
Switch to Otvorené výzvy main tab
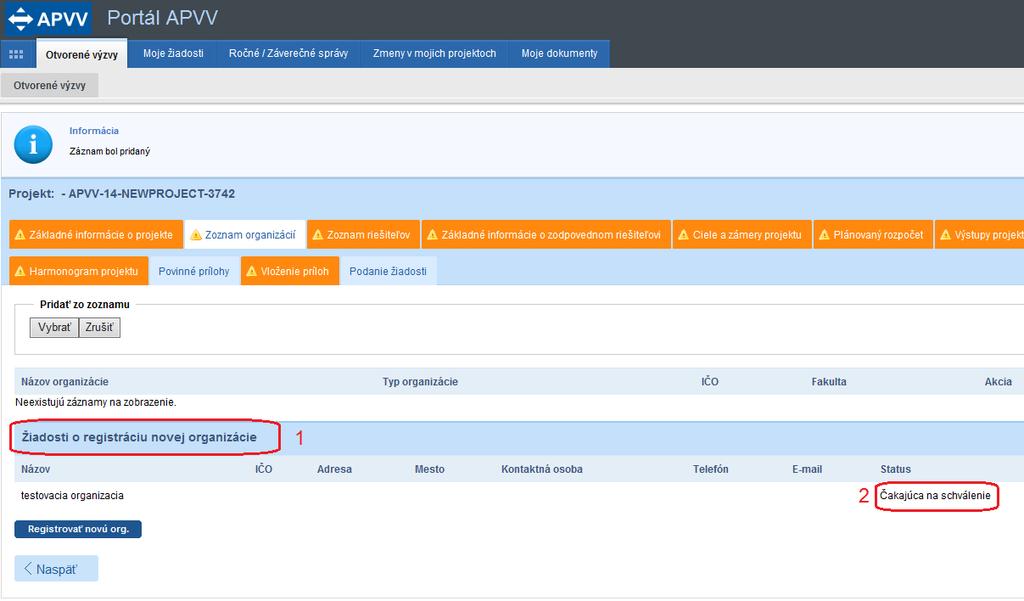tap(82, 54)
